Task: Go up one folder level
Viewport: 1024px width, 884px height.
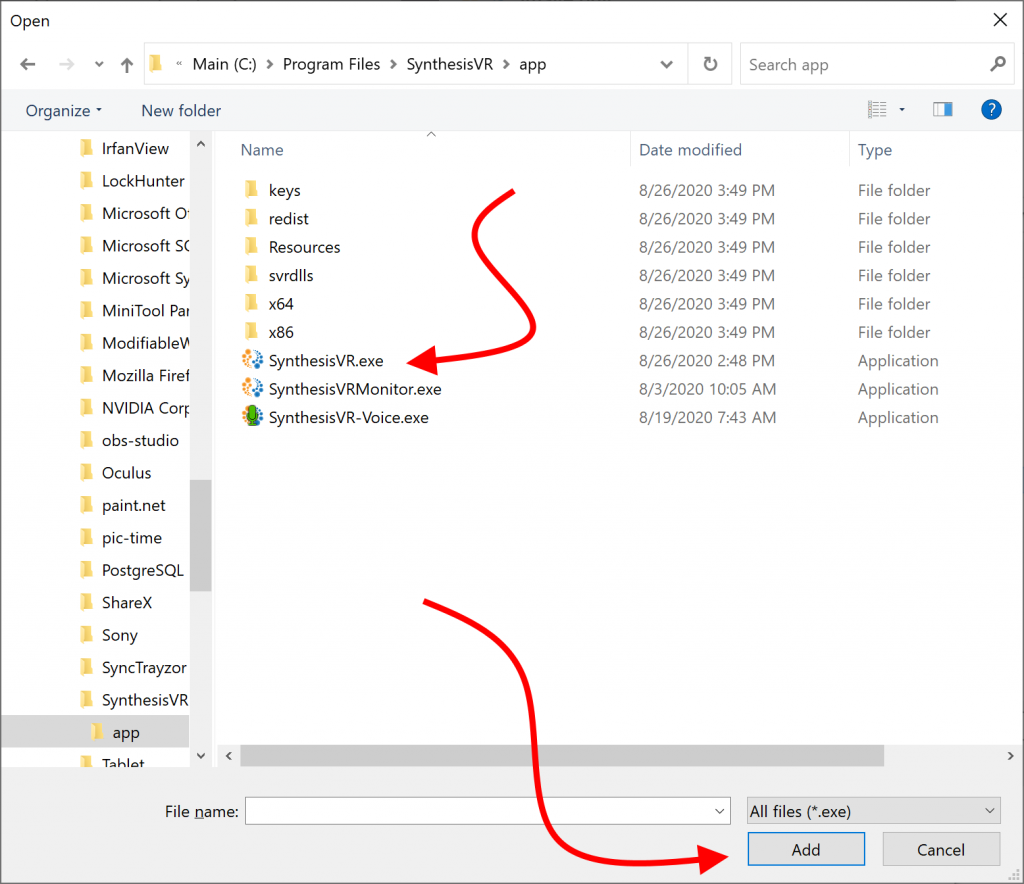Action: tap(127, 64)
